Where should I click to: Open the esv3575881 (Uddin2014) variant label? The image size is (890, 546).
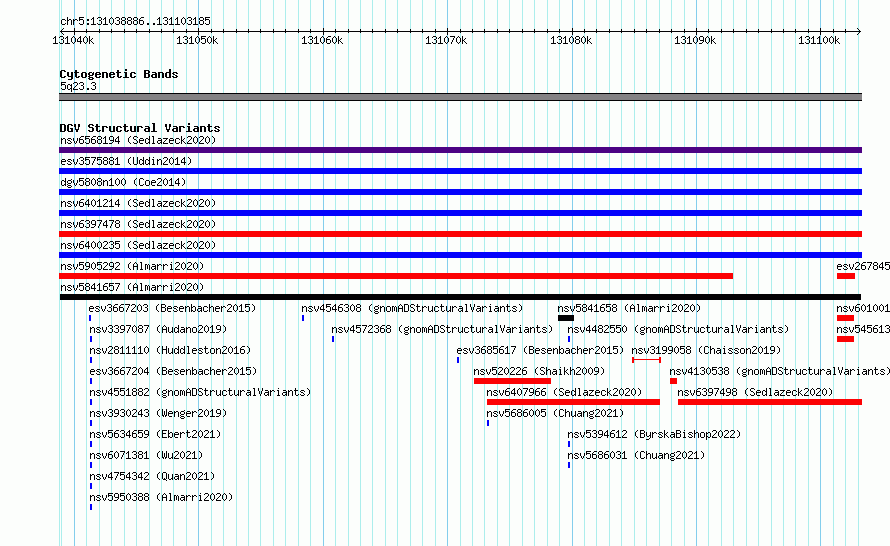[126, 161]
